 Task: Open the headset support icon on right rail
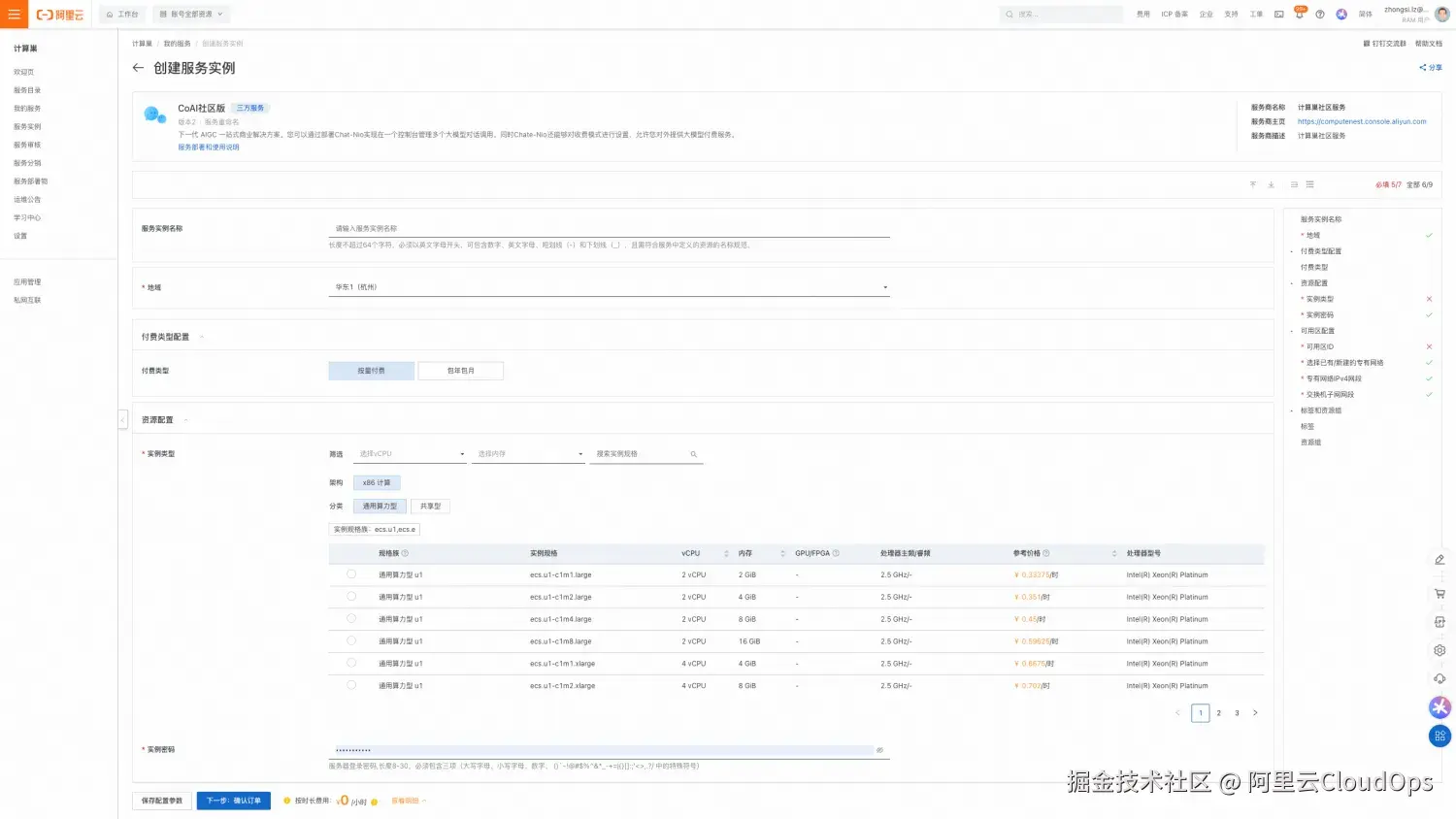[1439, 678]
